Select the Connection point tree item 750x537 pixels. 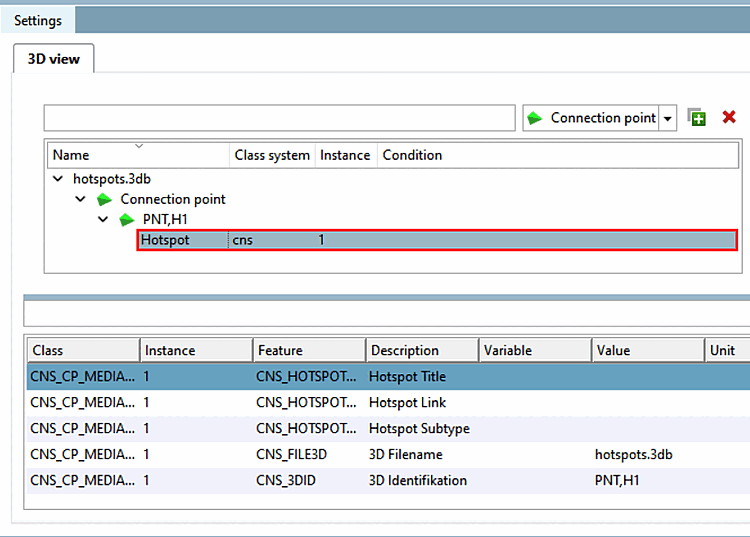tap(173, 199)
